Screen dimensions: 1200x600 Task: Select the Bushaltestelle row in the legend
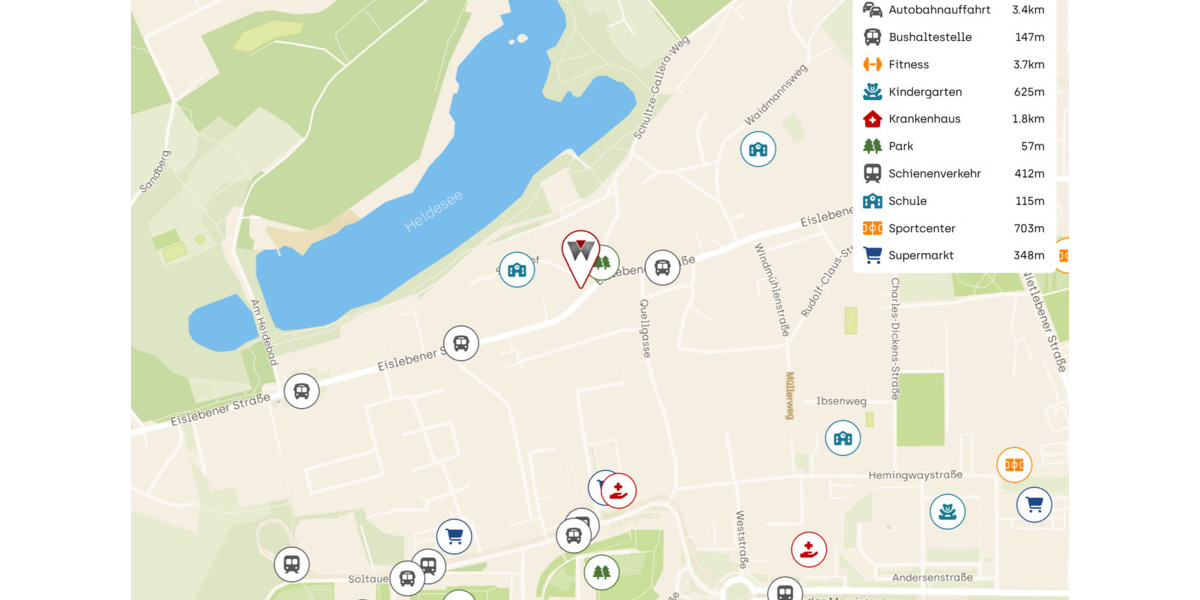coord(954,37)
